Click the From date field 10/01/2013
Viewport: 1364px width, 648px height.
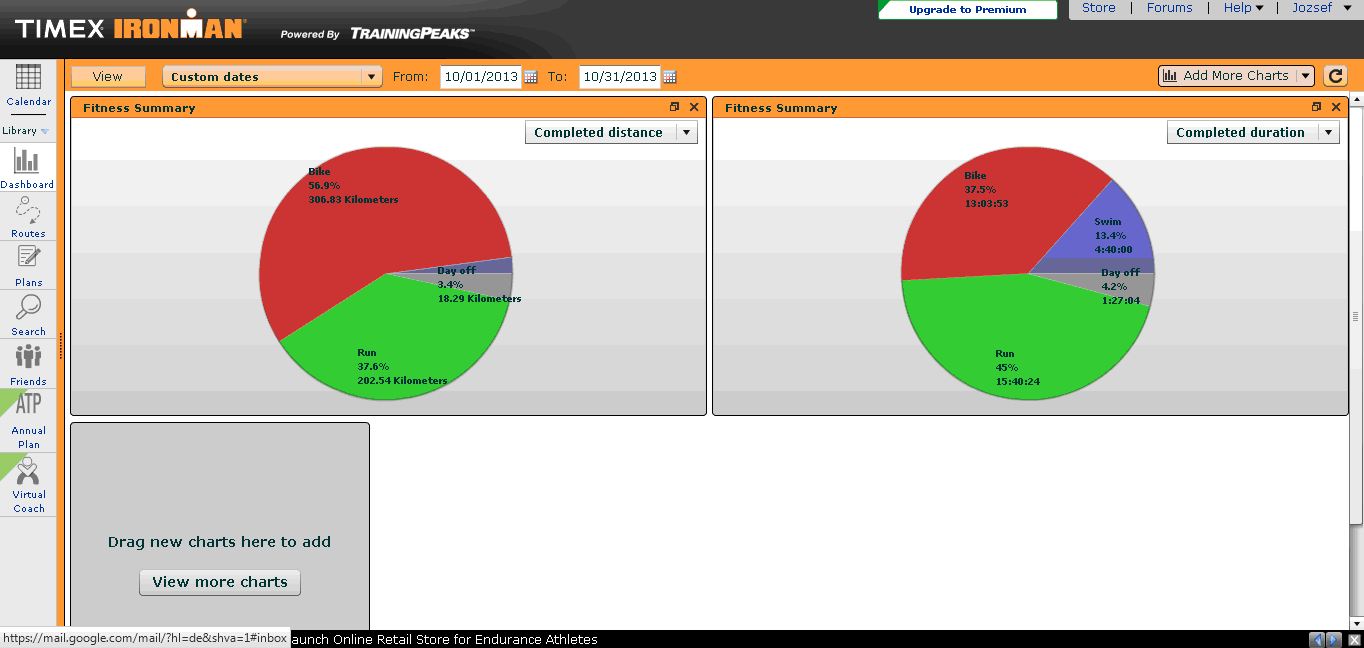pyautogui.click(x=481, y=77)
